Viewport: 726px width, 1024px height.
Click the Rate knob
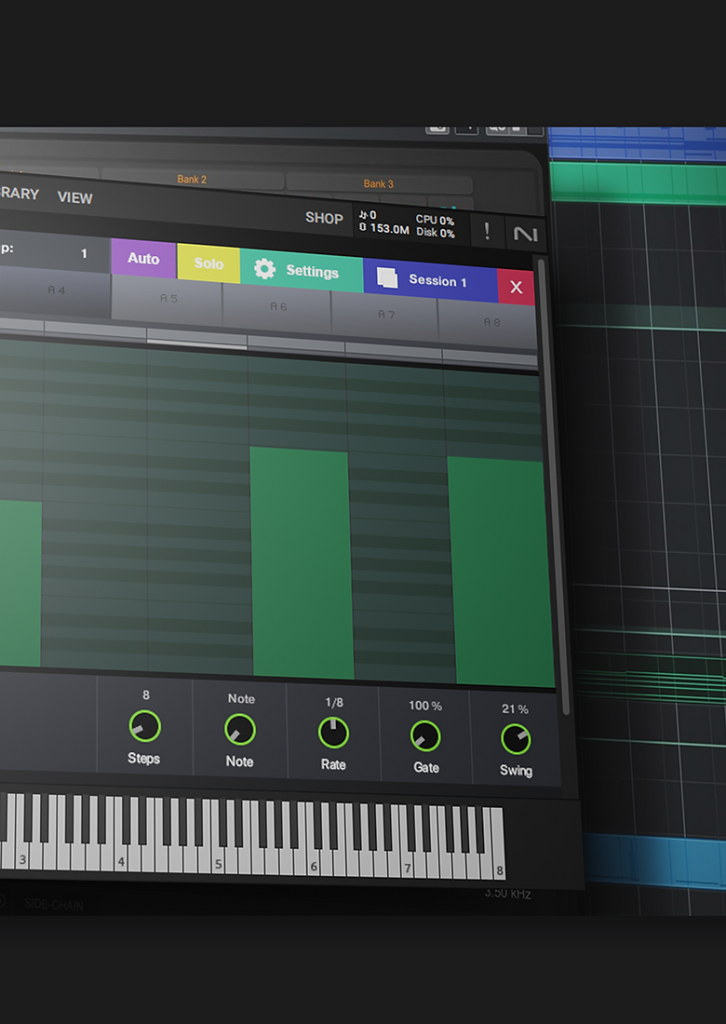[x=333, y=732]
